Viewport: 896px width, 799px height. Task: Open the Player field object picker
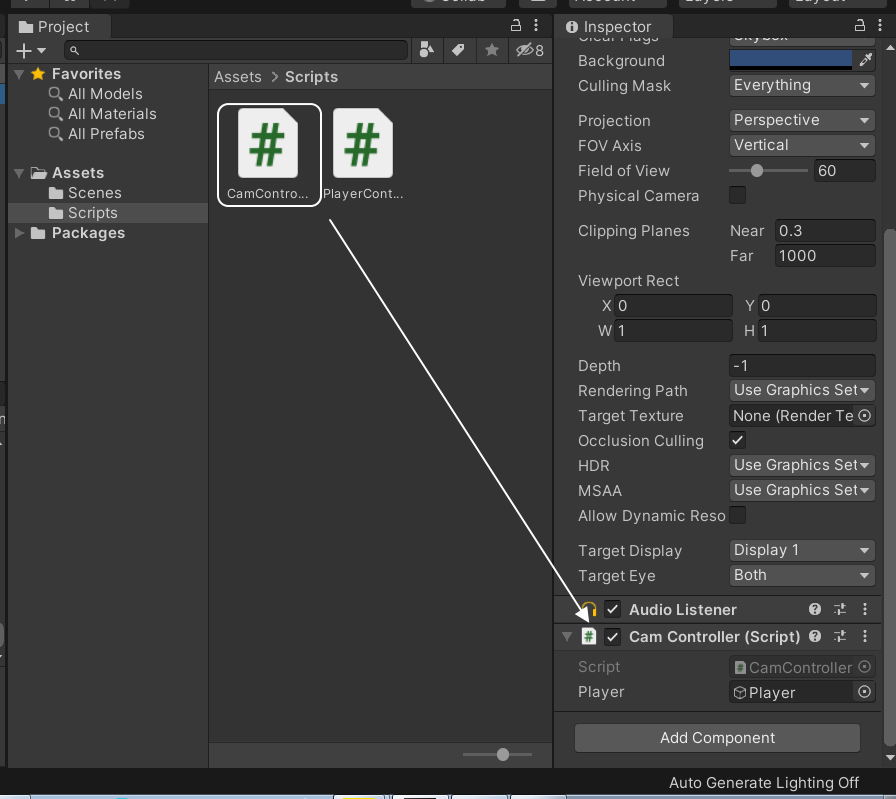click(x=865, y=692)
